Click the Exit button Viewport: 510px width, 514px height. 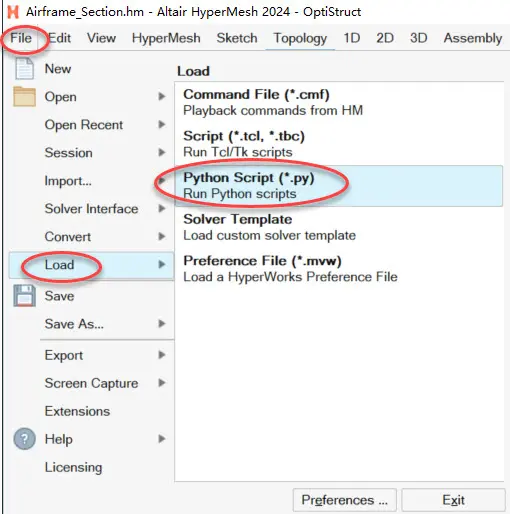pos(453,500)
